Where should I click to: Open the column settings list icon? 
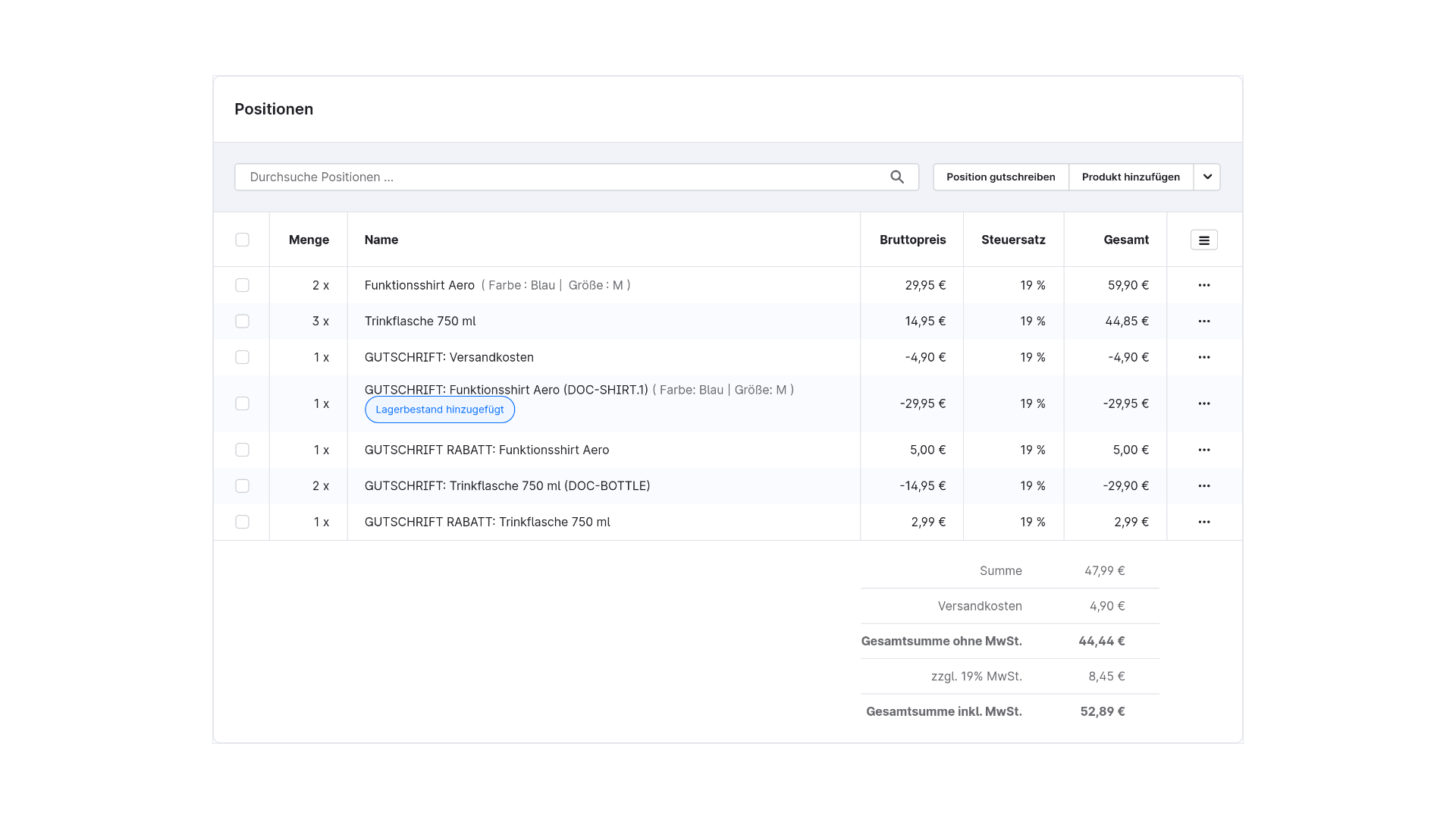pos(1204,240)
